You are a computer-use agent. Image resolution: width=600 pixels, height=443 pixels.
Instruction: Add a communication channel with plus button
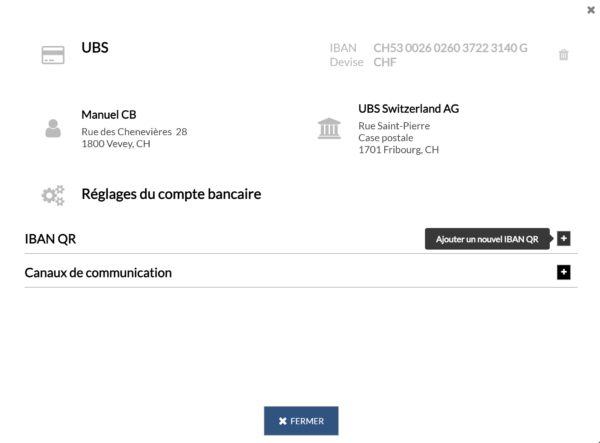(x=563, y=272)
